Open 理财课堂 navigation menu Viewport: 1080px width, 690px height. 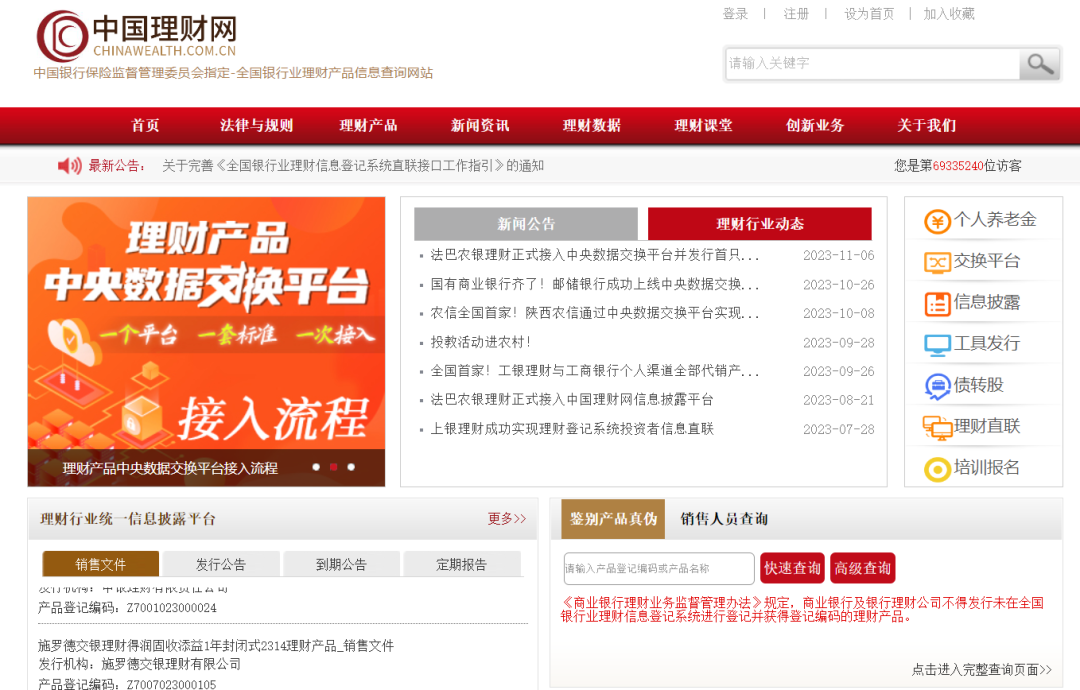703,125
